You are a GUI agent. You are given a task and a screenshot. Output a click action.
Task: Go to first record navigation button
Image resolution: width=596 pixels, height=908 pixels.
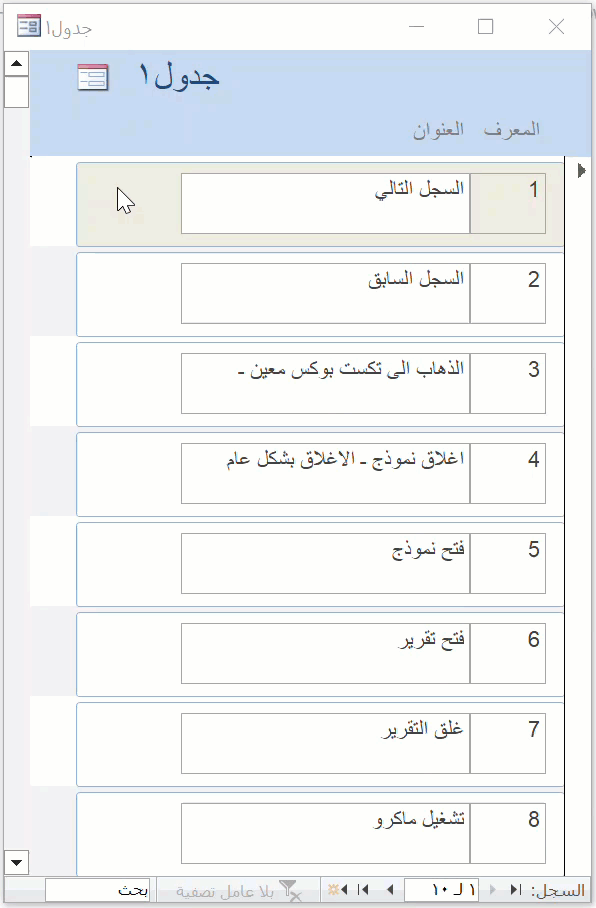click(x=516, y=889)
